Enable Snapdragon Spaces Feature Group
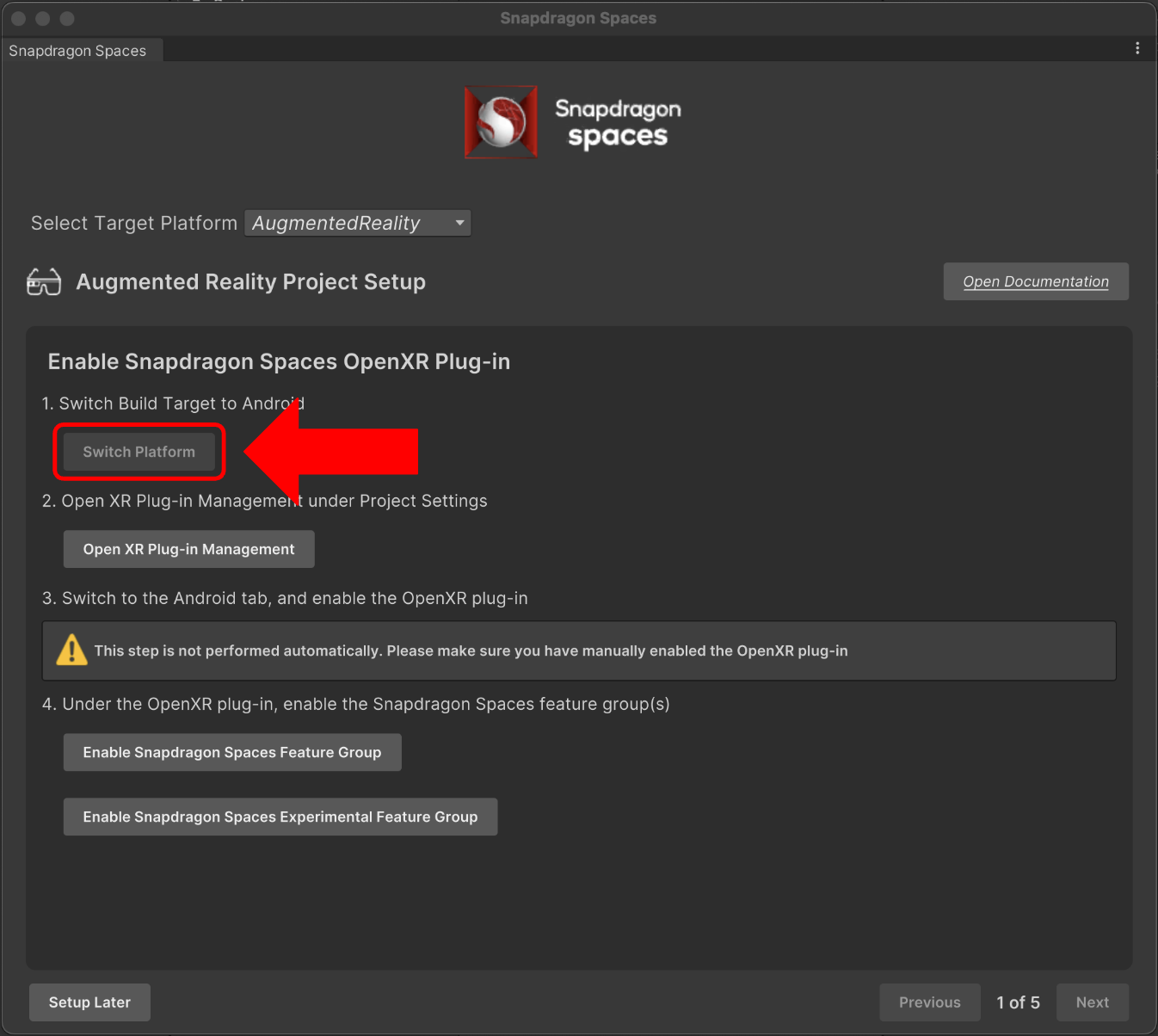 pos(232,752)
